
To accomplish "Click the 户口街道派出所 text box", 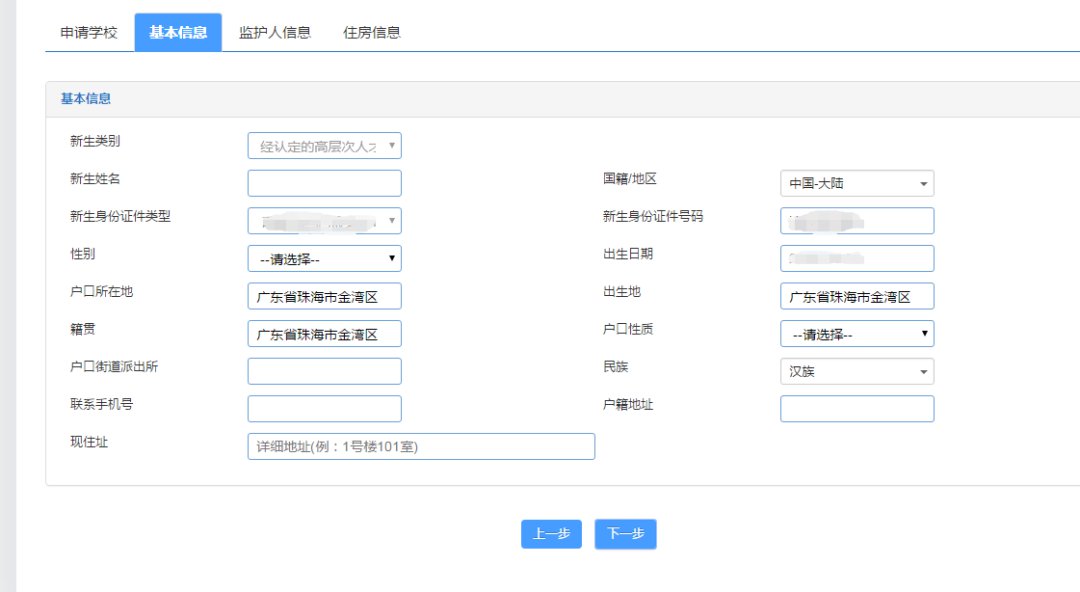I will point(324,371).
